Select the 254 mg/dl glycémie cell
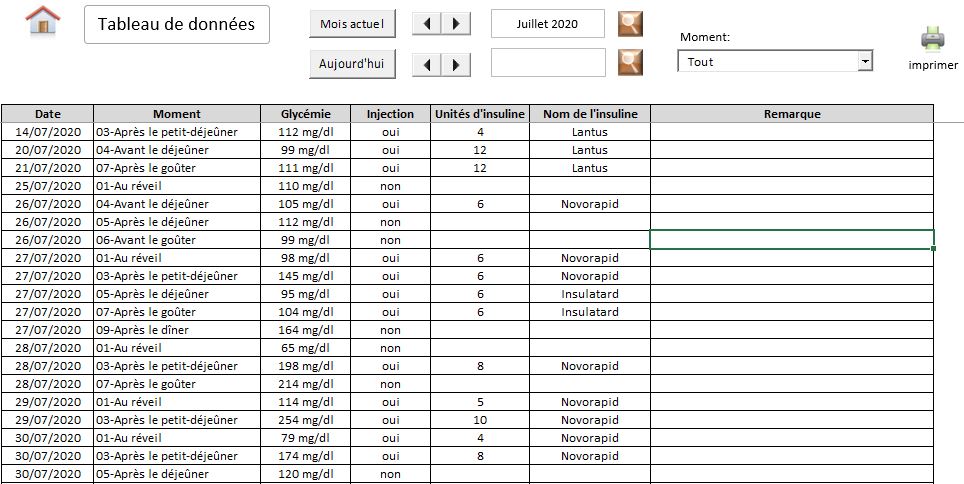The height and width of the screenshot is (484, 964). click(306, 420)
